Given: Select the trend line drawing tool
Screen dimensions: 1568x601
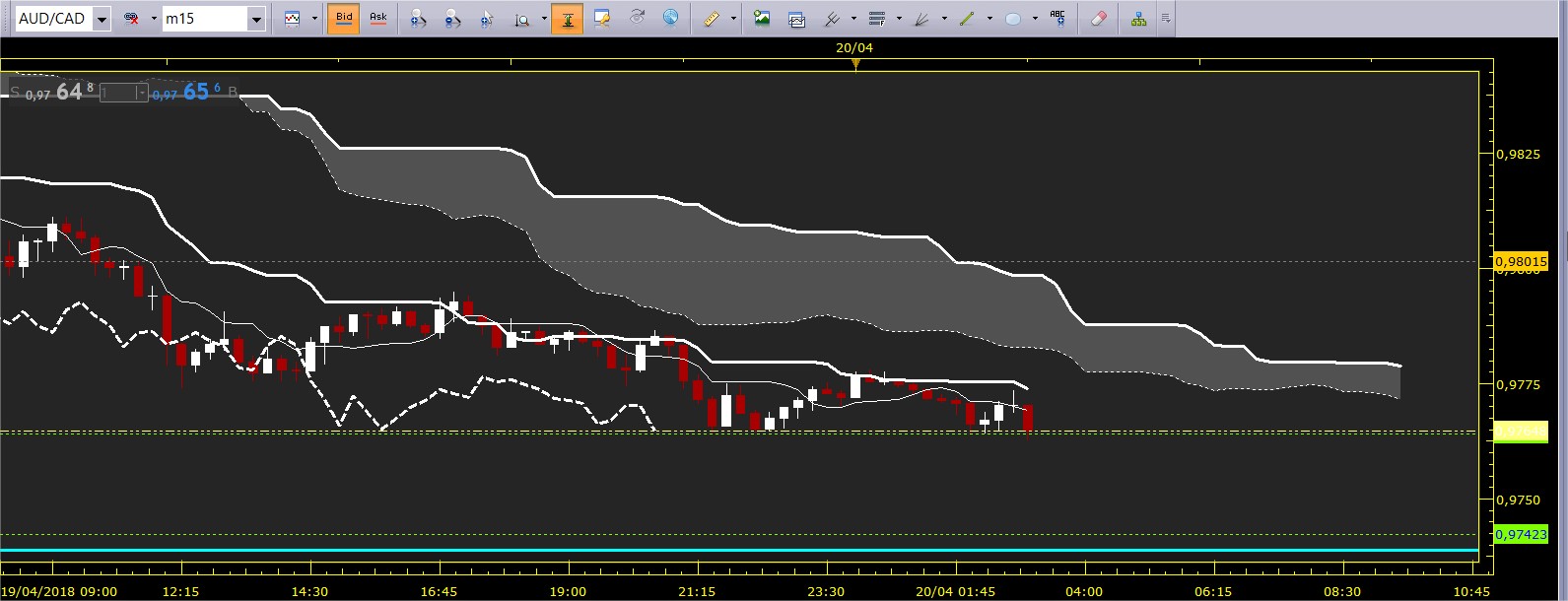Looking at the screenshot, I should pyautogui.click(x=968, y=18).
